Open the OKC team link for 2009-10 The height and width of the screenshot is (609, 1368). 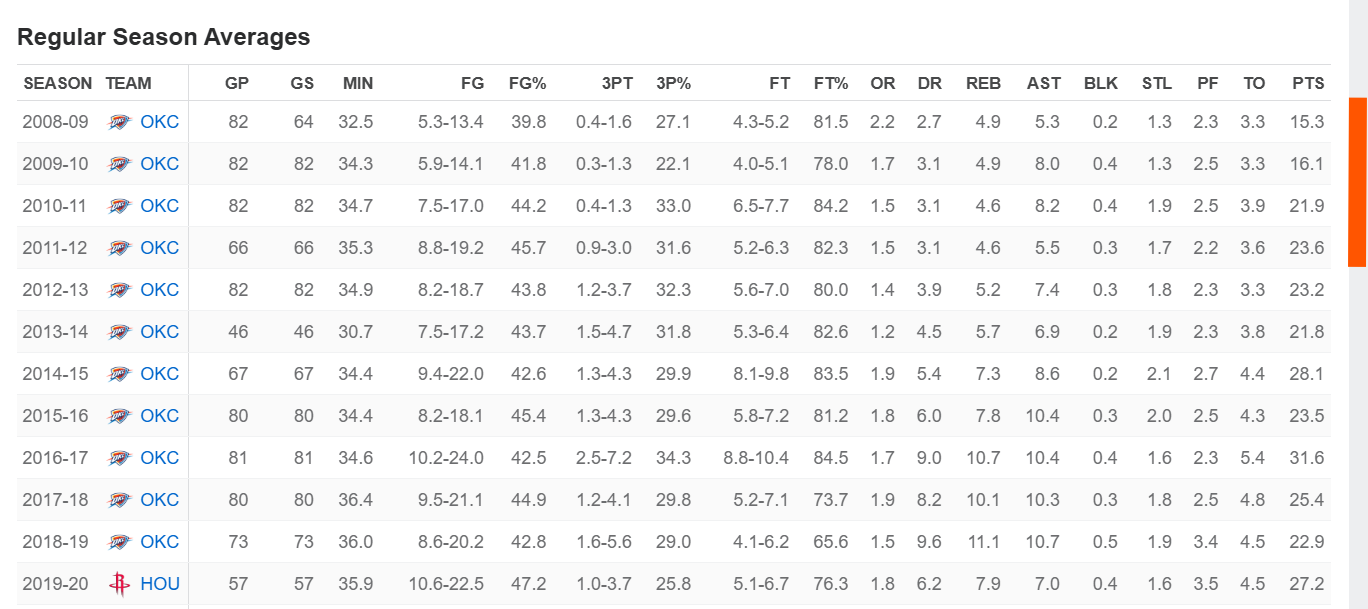[x=160, y=164]
